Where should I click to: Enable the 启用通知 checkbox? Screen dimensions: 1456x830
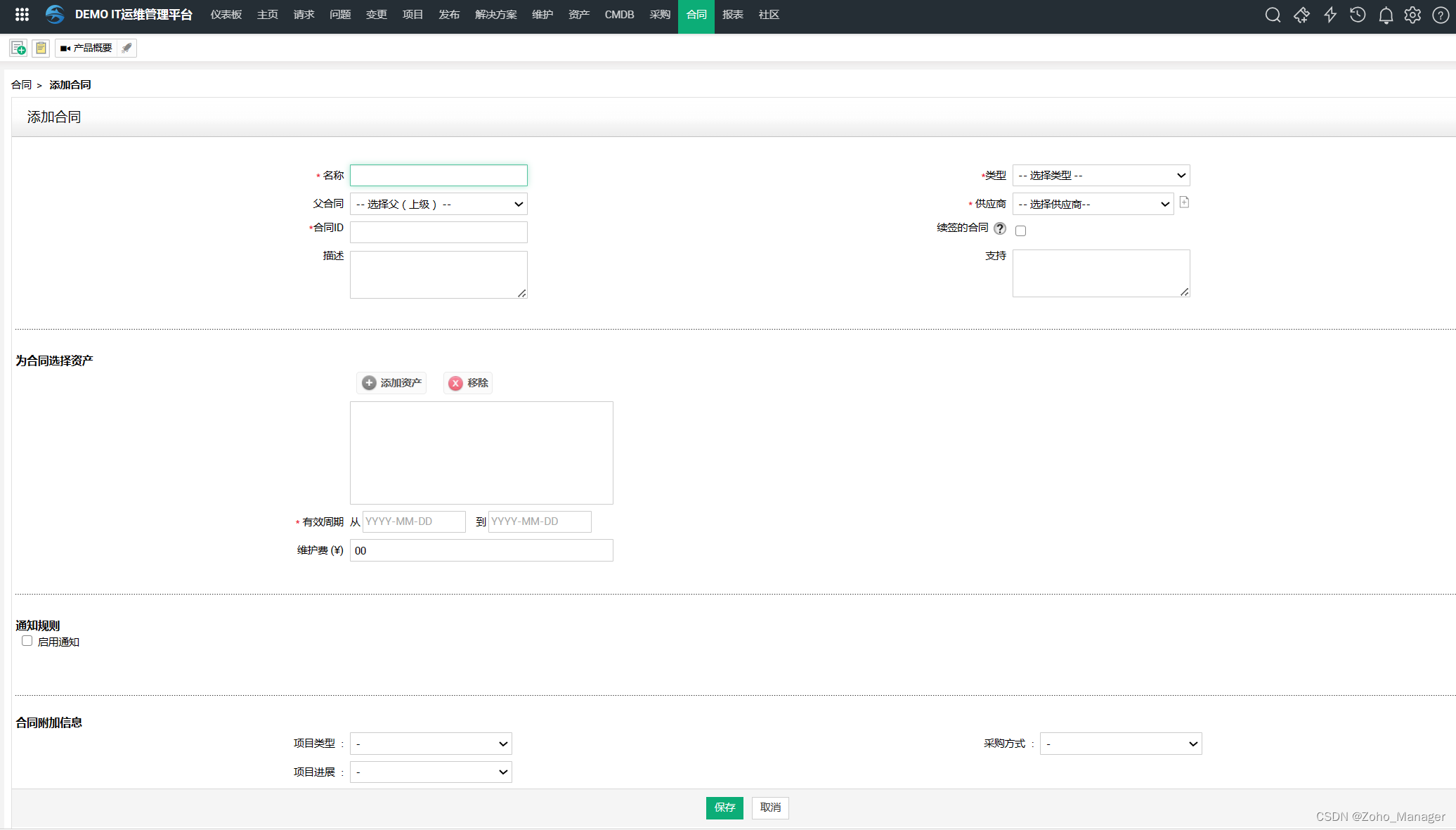coord(27,641)
